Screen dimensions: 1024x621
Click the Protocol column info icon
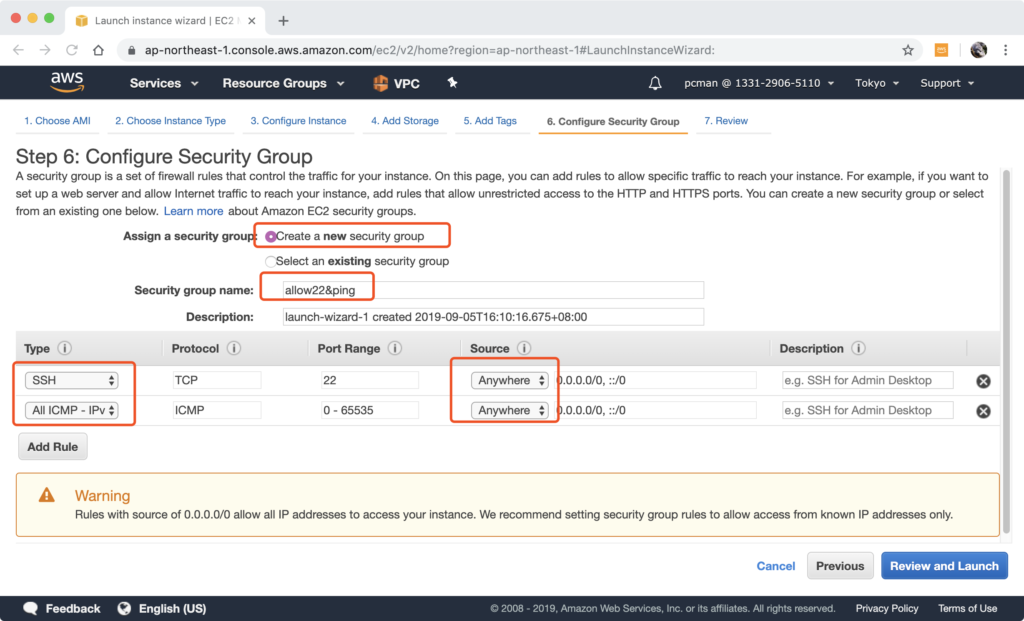pos(234,348)
